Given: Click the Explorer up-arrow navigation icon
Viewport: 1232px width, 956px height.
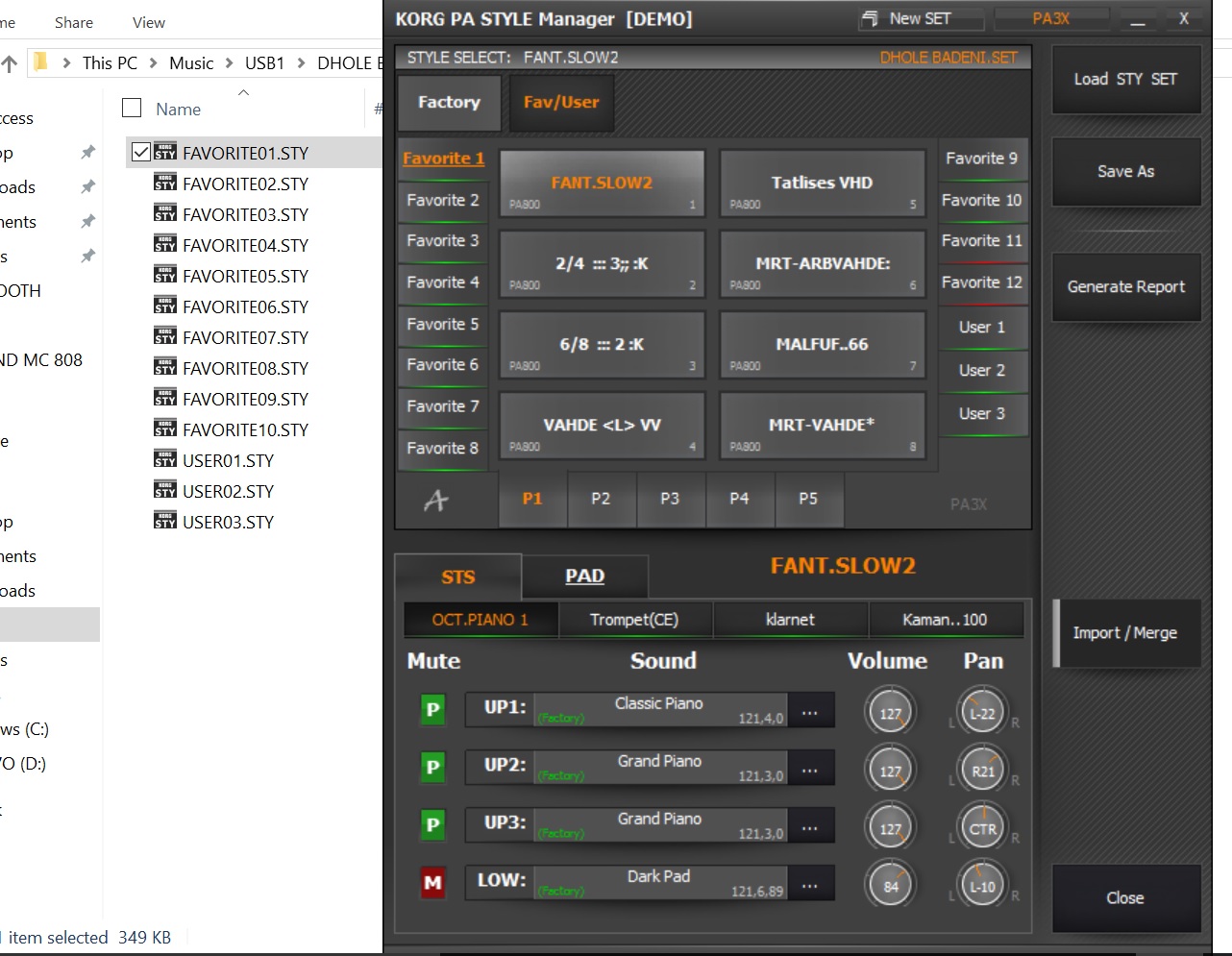Looking at the screenshot, I should [x=10, y=63].
